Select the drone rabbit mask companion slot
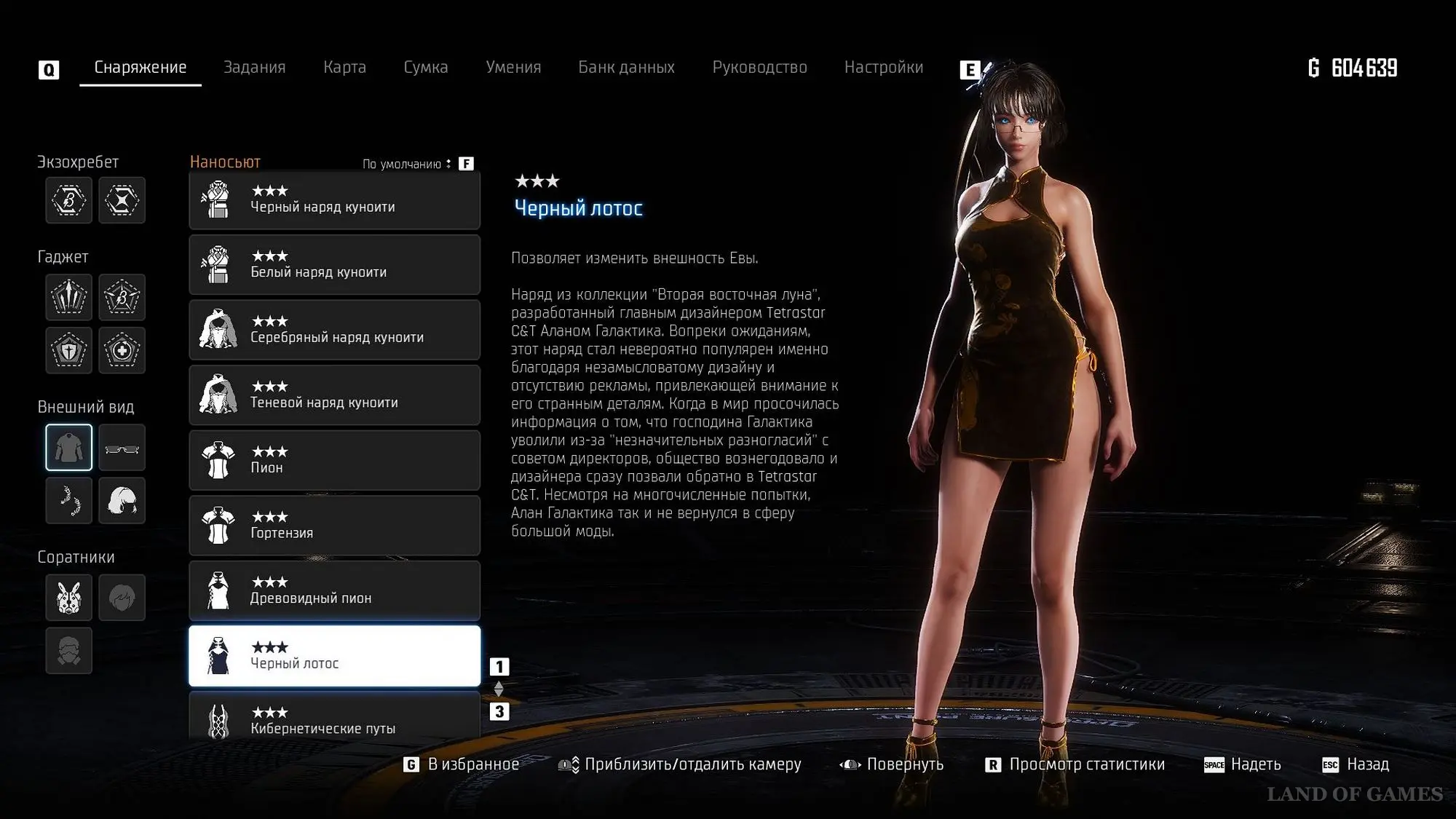The width and height of the screenshot is (1456, 819). [x=69, y=597]
